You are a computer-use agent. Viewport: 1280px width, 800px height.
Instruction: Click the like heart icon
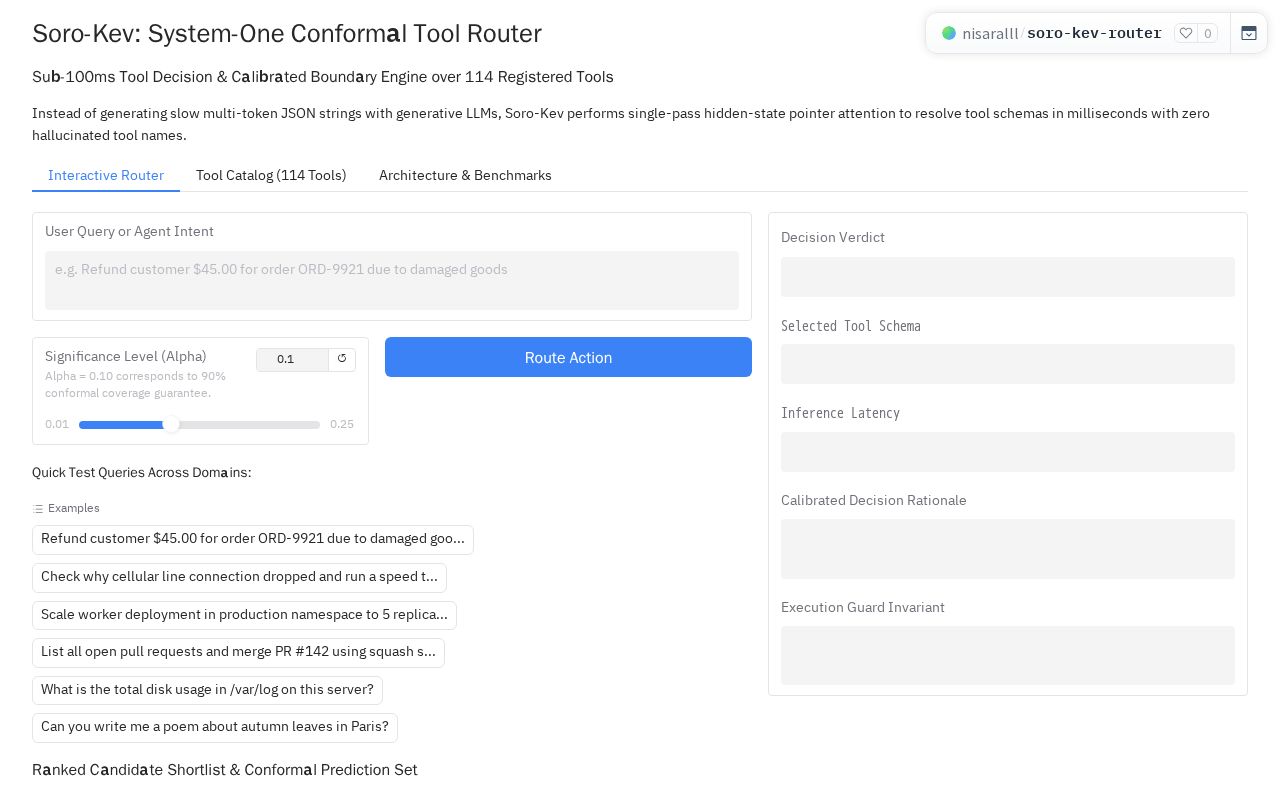pos(1186,33)
